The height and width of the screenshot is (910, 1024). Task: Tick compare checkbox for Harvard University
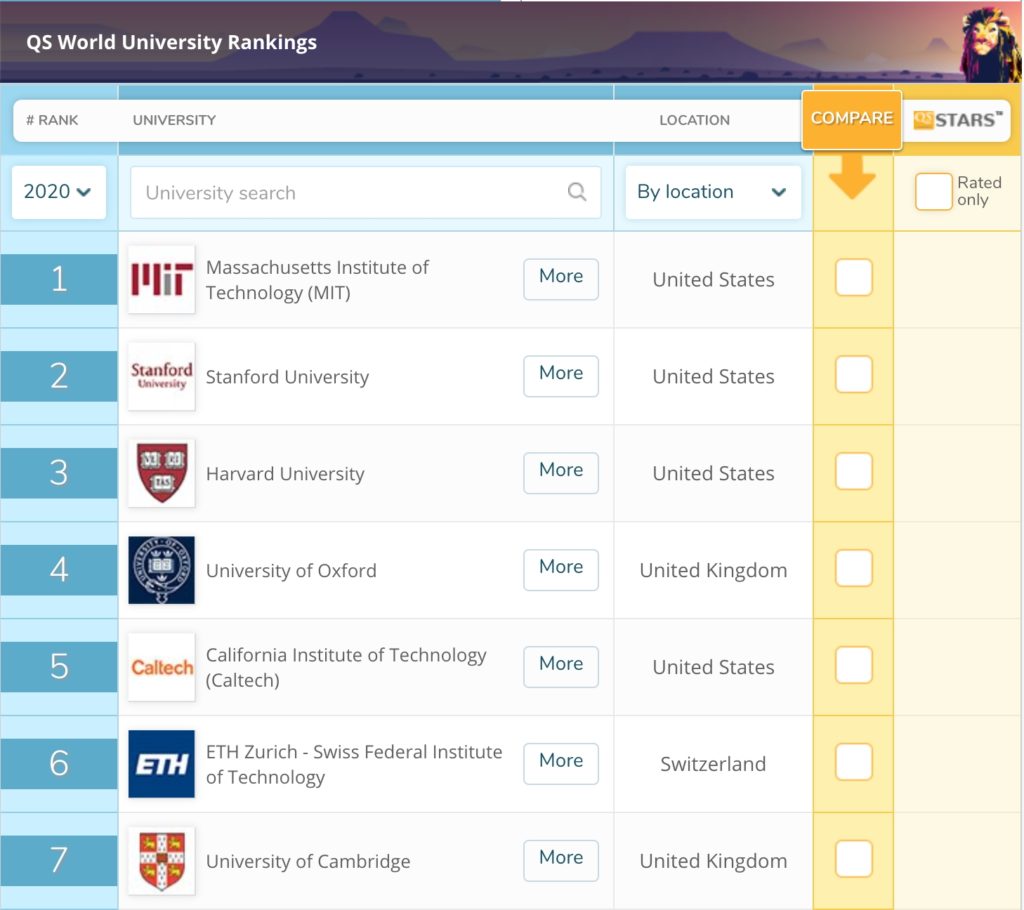pyautogui.click(x=854, y=471)
